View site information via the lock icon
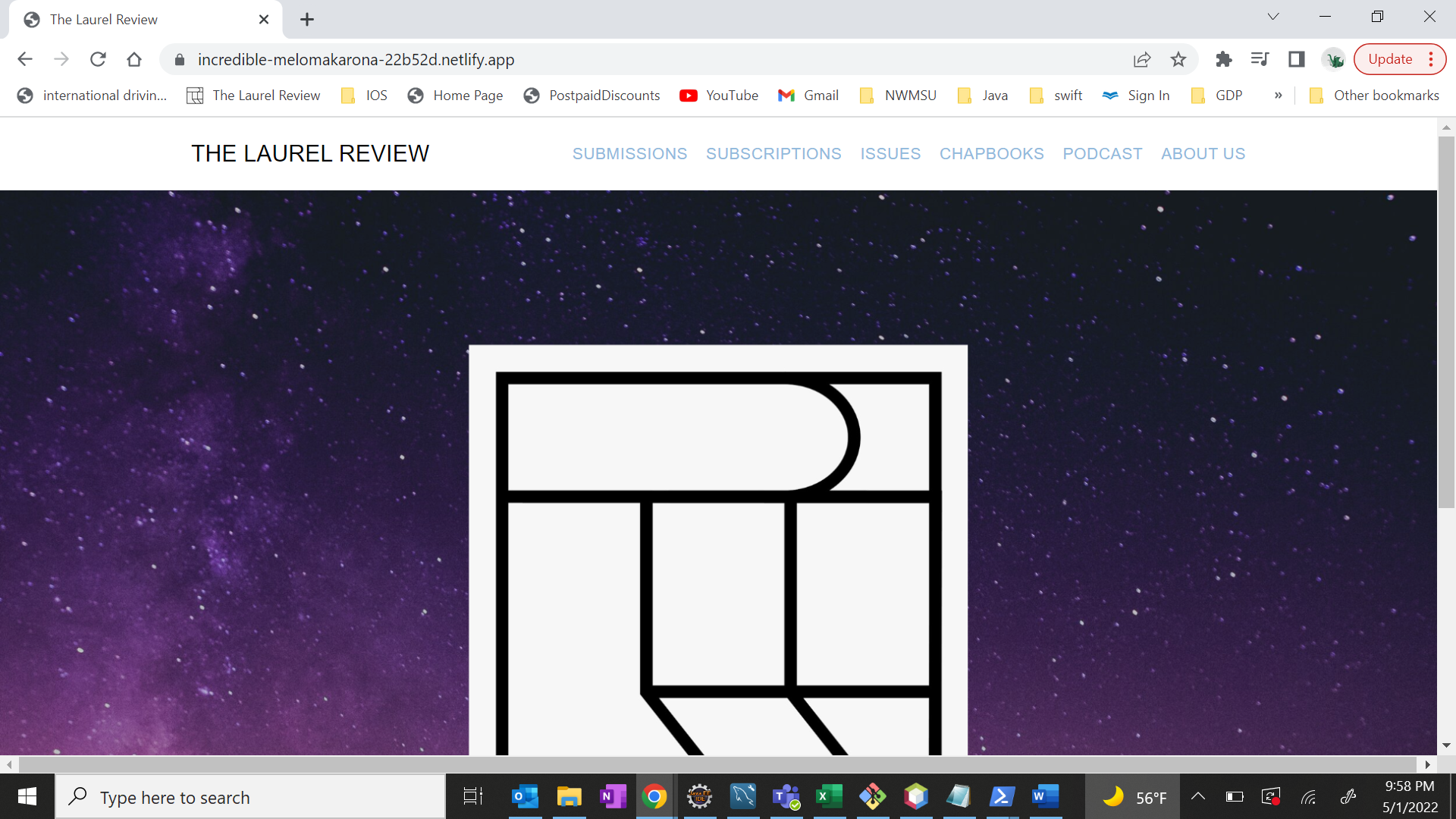 [179, 59]
